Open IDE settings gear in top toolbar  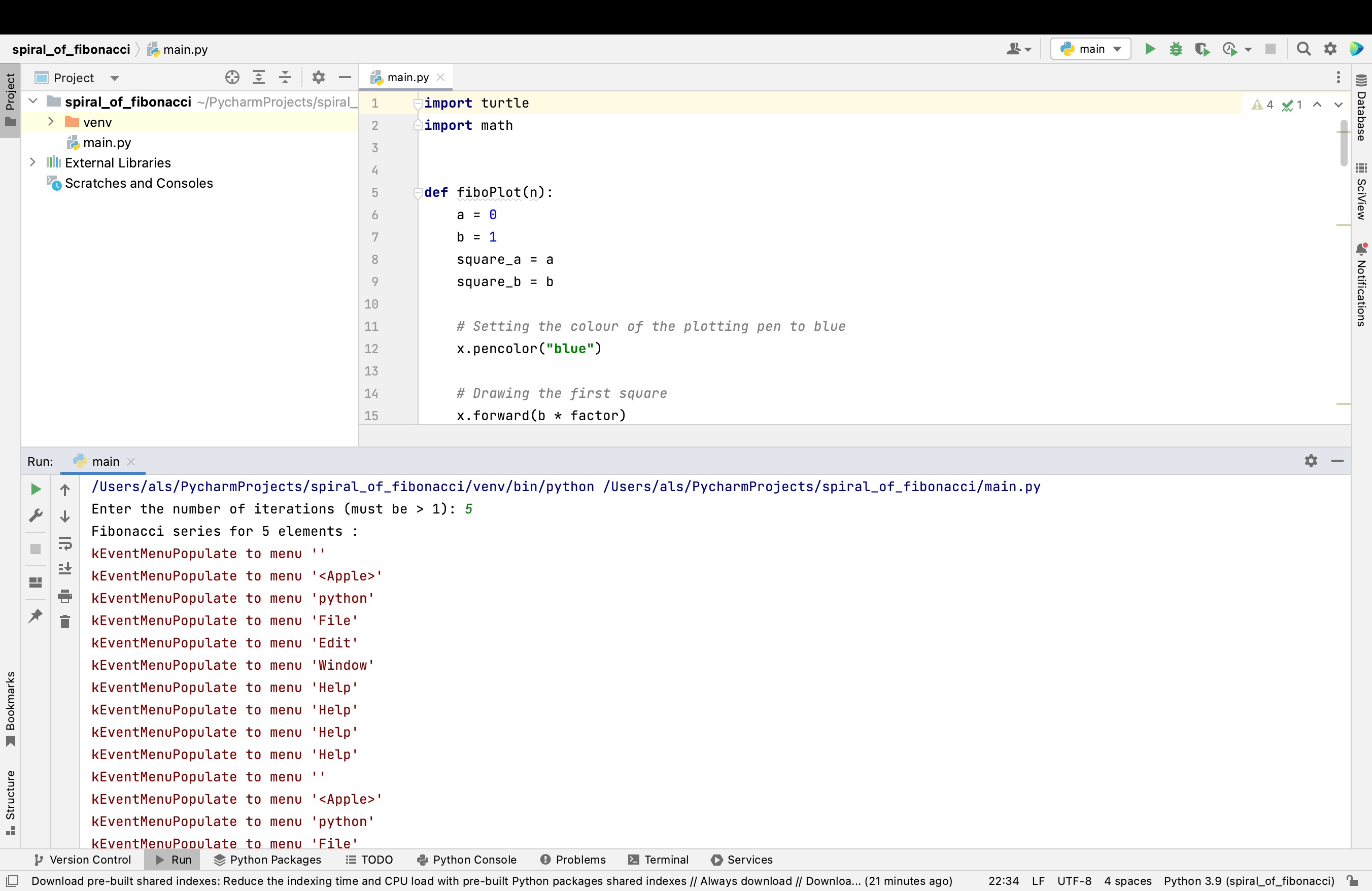coord(1330,49)
